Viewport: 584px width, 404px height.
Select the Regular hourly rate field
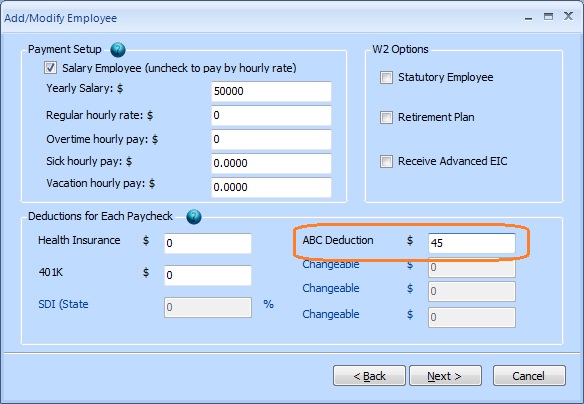tap(271, 115)
